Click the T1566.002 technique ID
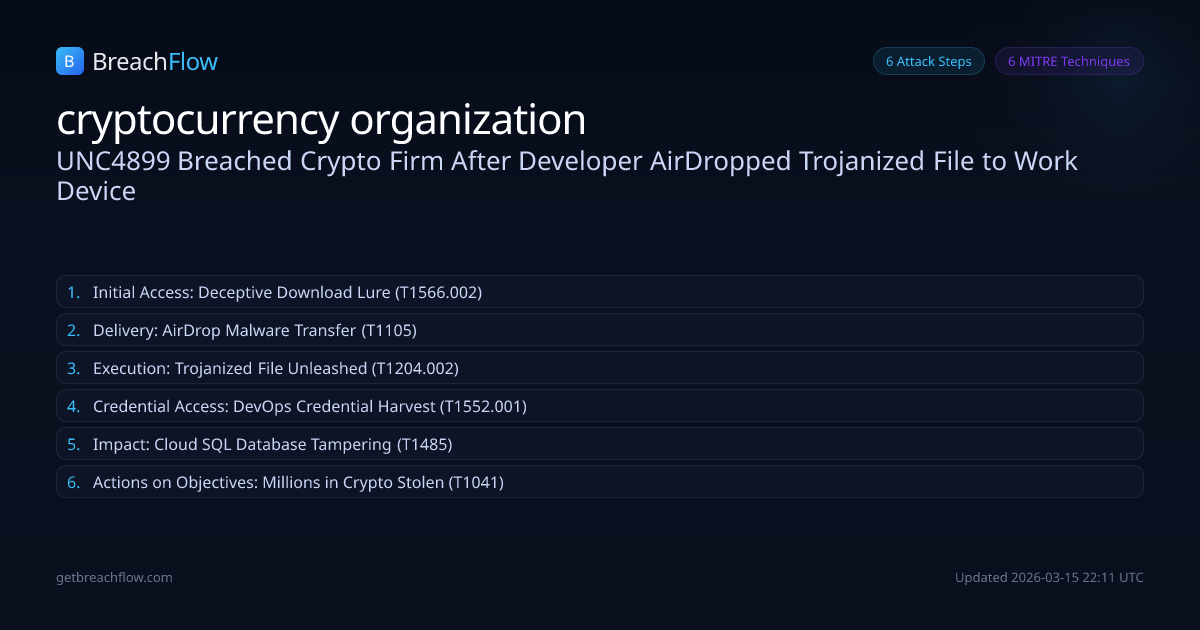Screen dimensions: 1200x630 click(439, 292)
